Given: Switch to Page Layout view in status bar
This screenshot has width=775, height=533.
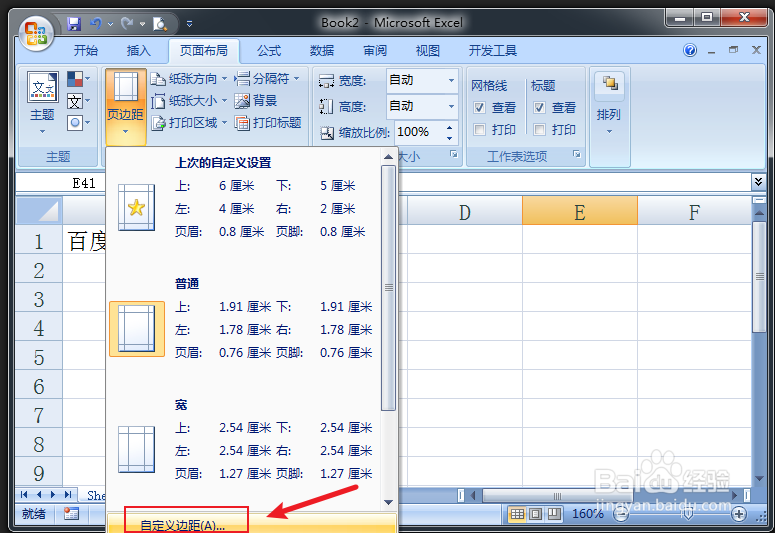Looking at the screenshot, I should (x=535, y=514).
